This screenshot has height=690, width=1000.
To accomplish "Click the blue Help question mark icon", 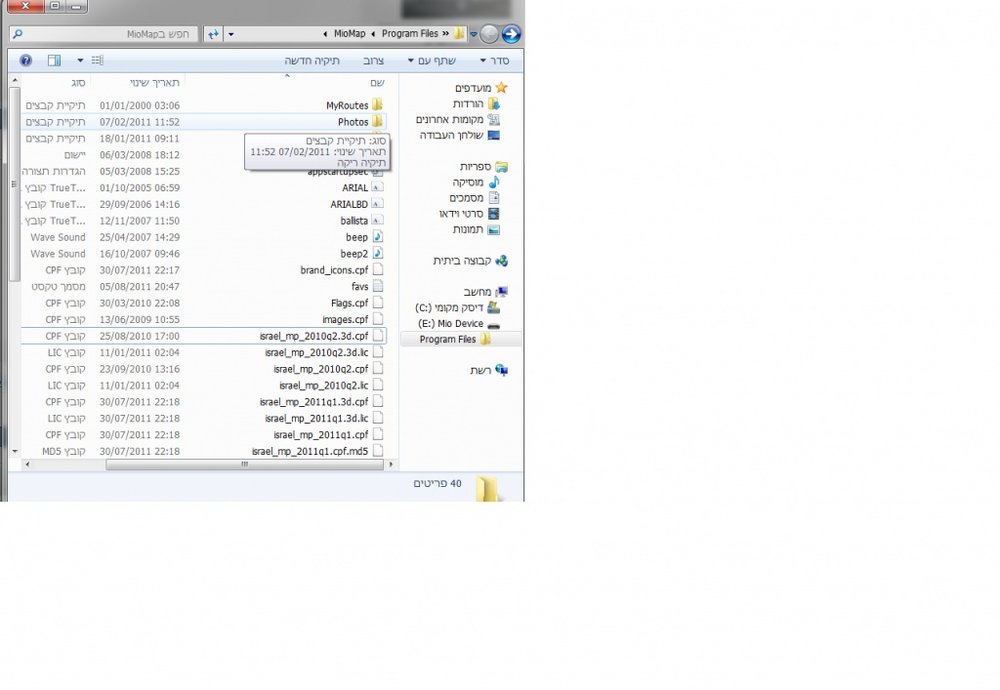I will 26,61.
